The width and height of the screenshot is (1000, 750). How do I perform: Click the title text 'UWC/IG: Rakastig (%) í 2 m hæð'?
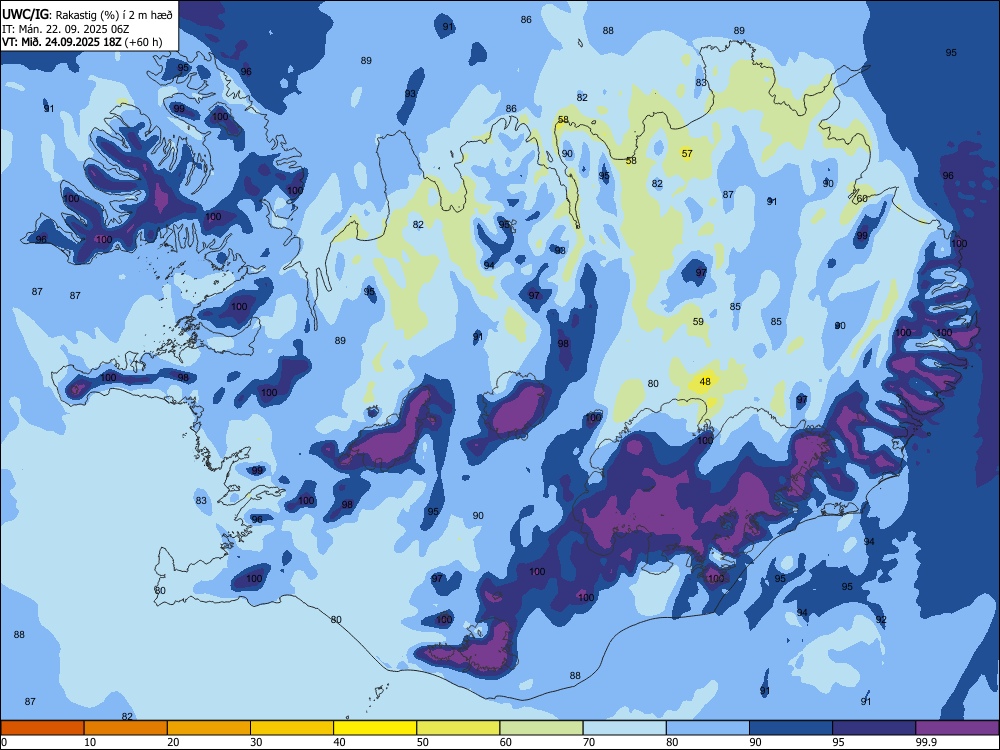coord(87,14)
